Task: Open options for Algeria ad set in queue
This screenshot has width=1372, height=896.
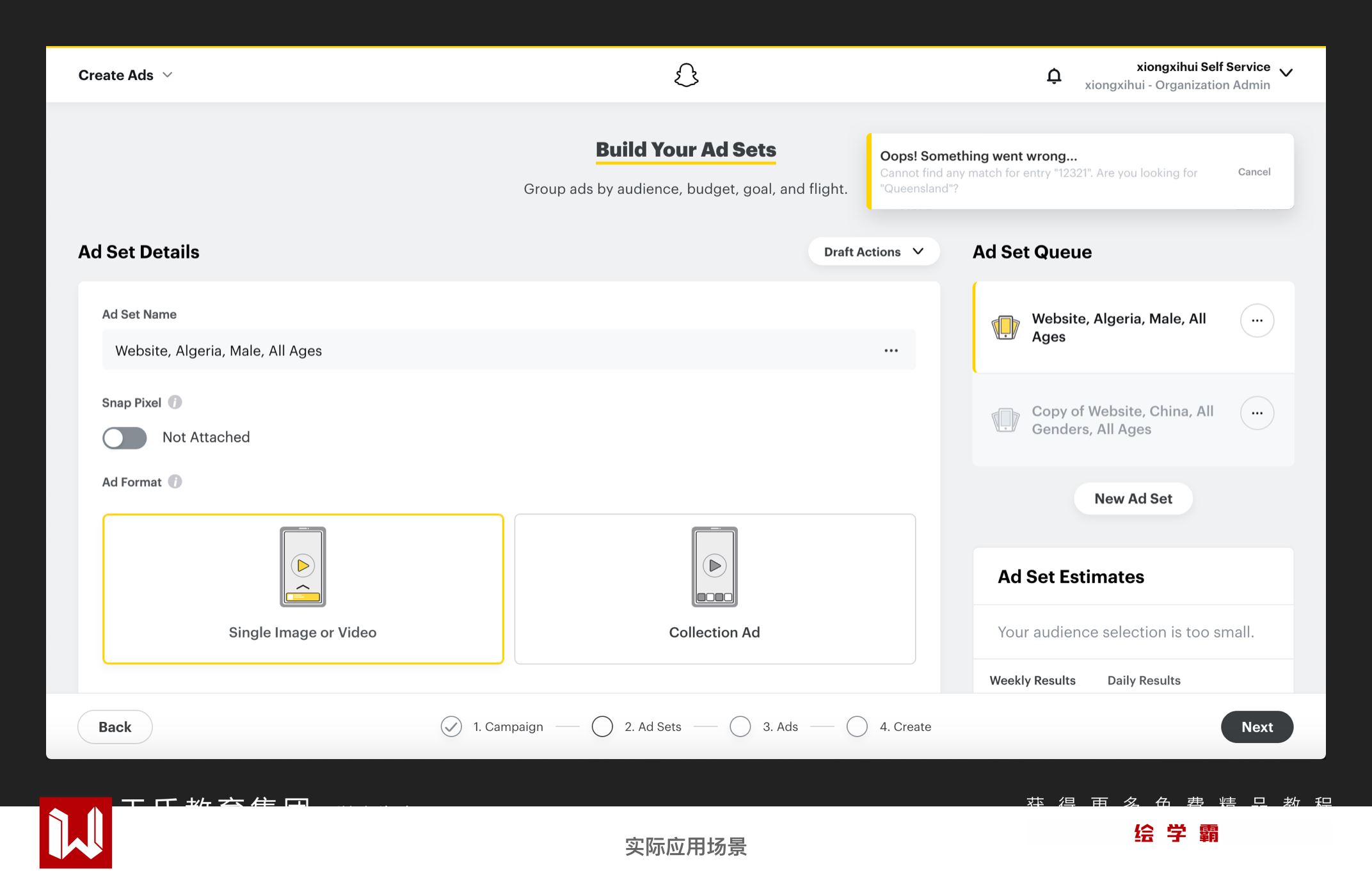Action: click(x=1256, y=320)
